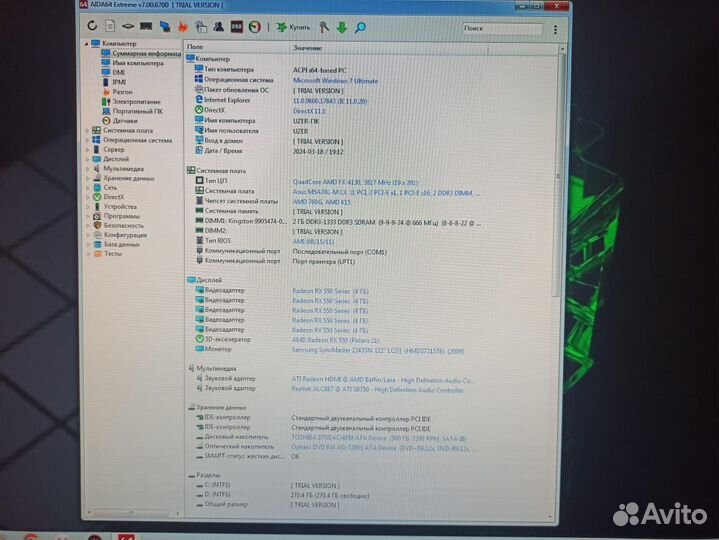Image resolution: width=719 pixels, height=540 pixels.
Task: Expand the Системная плата tree node
Action: (87, 130)
